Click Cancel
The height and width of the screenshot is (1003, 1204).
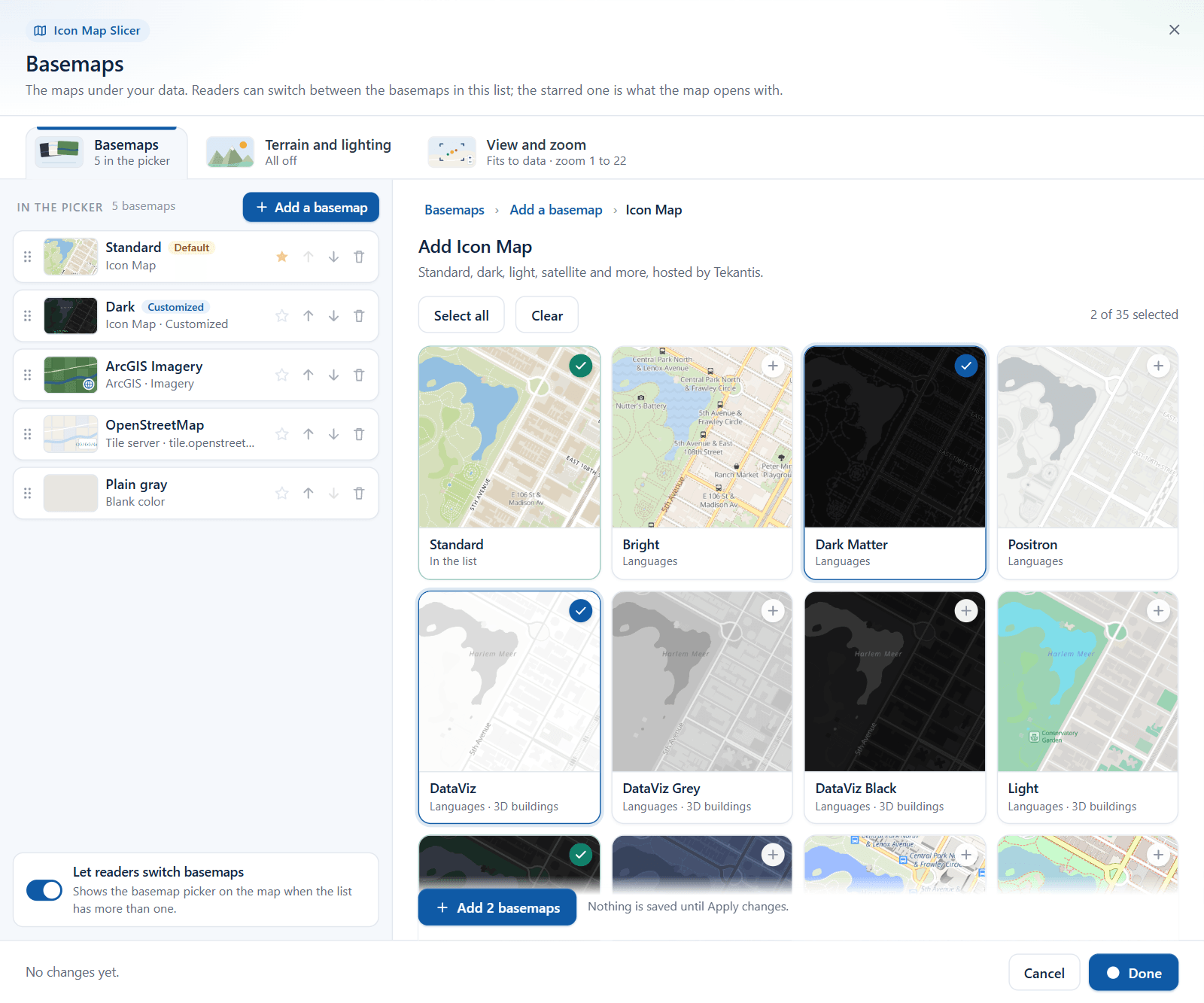(x=1044, y=973)
